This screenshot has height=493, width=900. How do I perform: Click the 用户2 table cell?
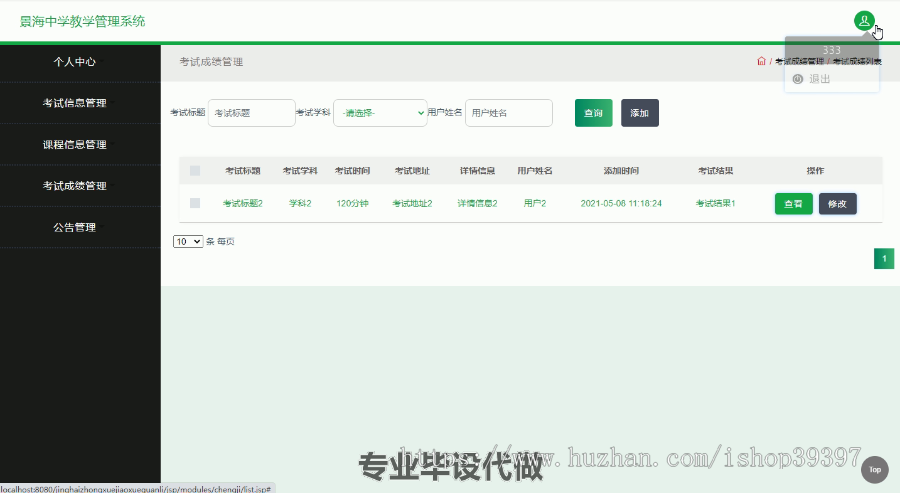(x=535, y=203)
